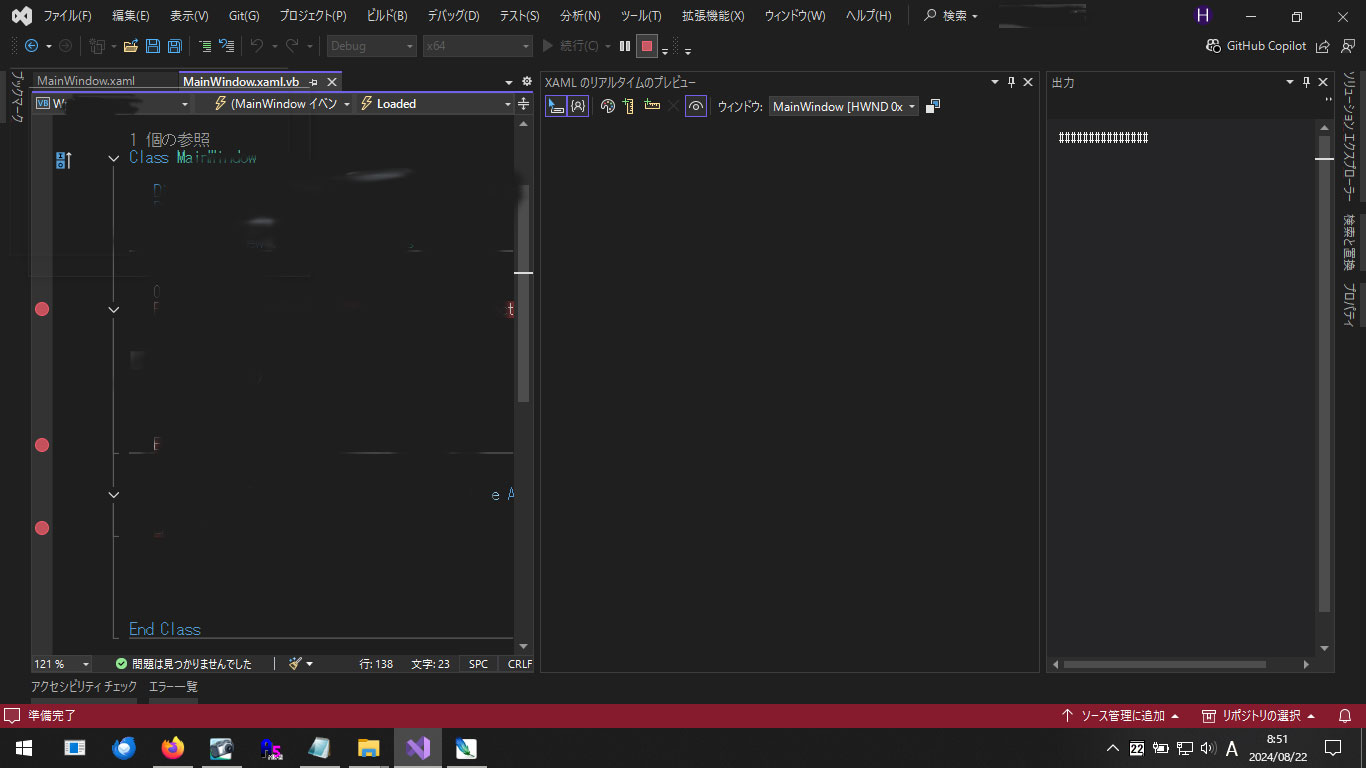Open the ウィンドウ(W) menu

click(795, 16)
